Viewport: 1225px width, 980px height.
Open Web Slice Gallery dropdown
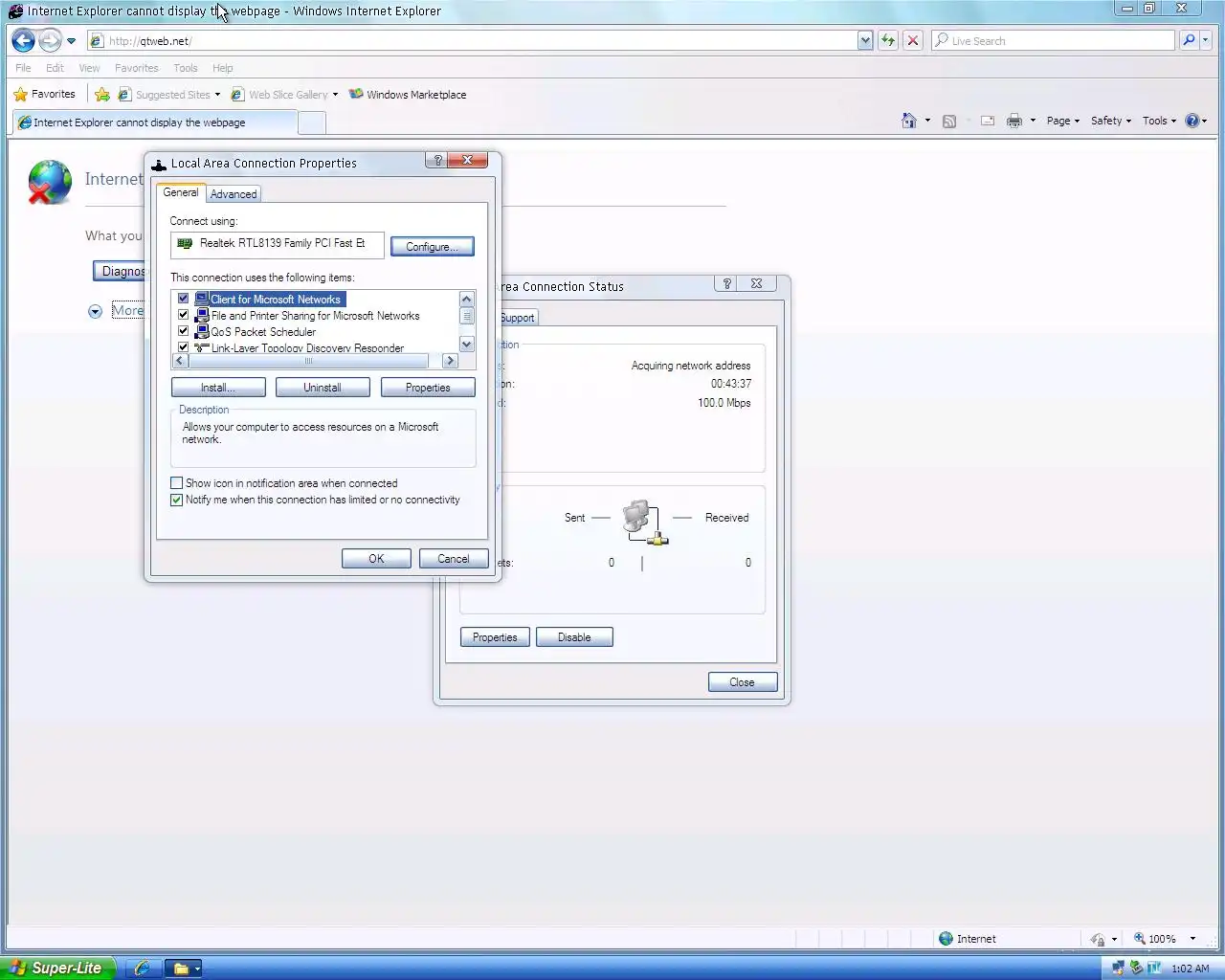click(285, 95)
